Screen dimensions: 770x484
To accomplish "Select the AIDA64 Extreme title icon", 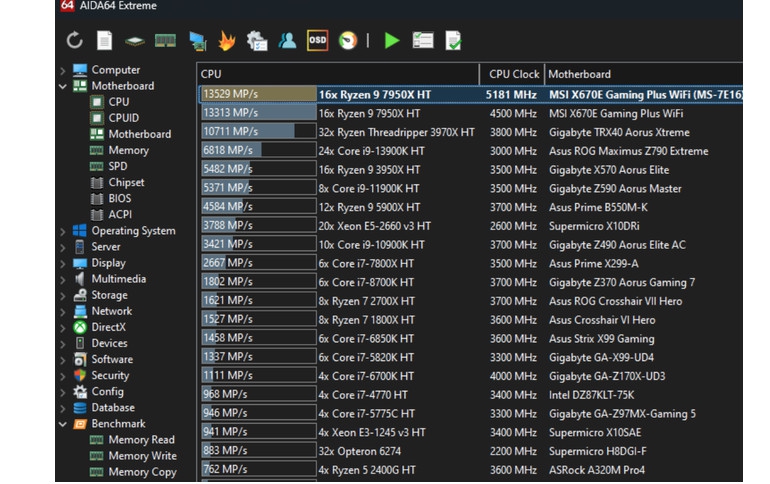I will pos(67,5).
